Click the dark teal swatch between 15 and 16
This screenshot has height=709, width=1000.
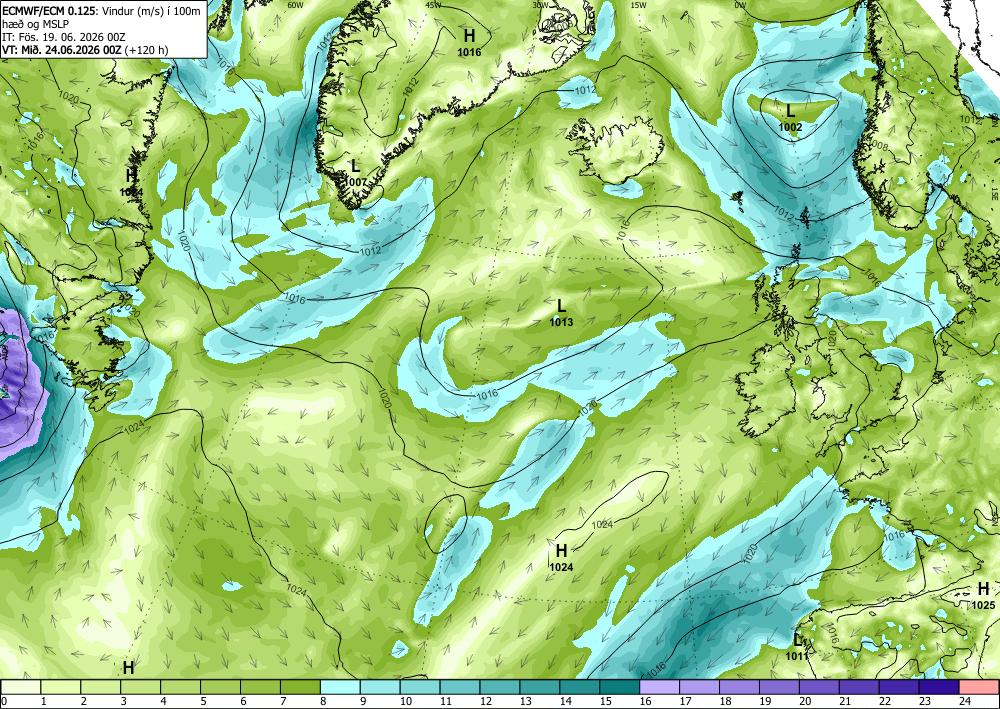[x=619, y=687]
